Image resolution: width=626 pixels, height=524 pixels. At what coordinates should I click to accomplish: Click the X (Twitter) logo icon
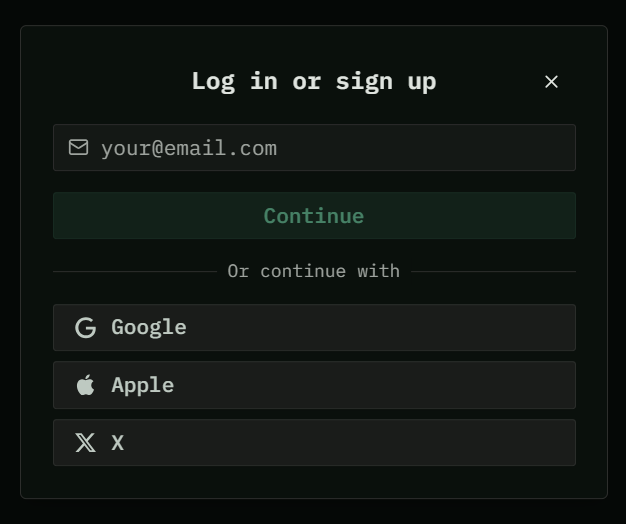tap(86, 443)
